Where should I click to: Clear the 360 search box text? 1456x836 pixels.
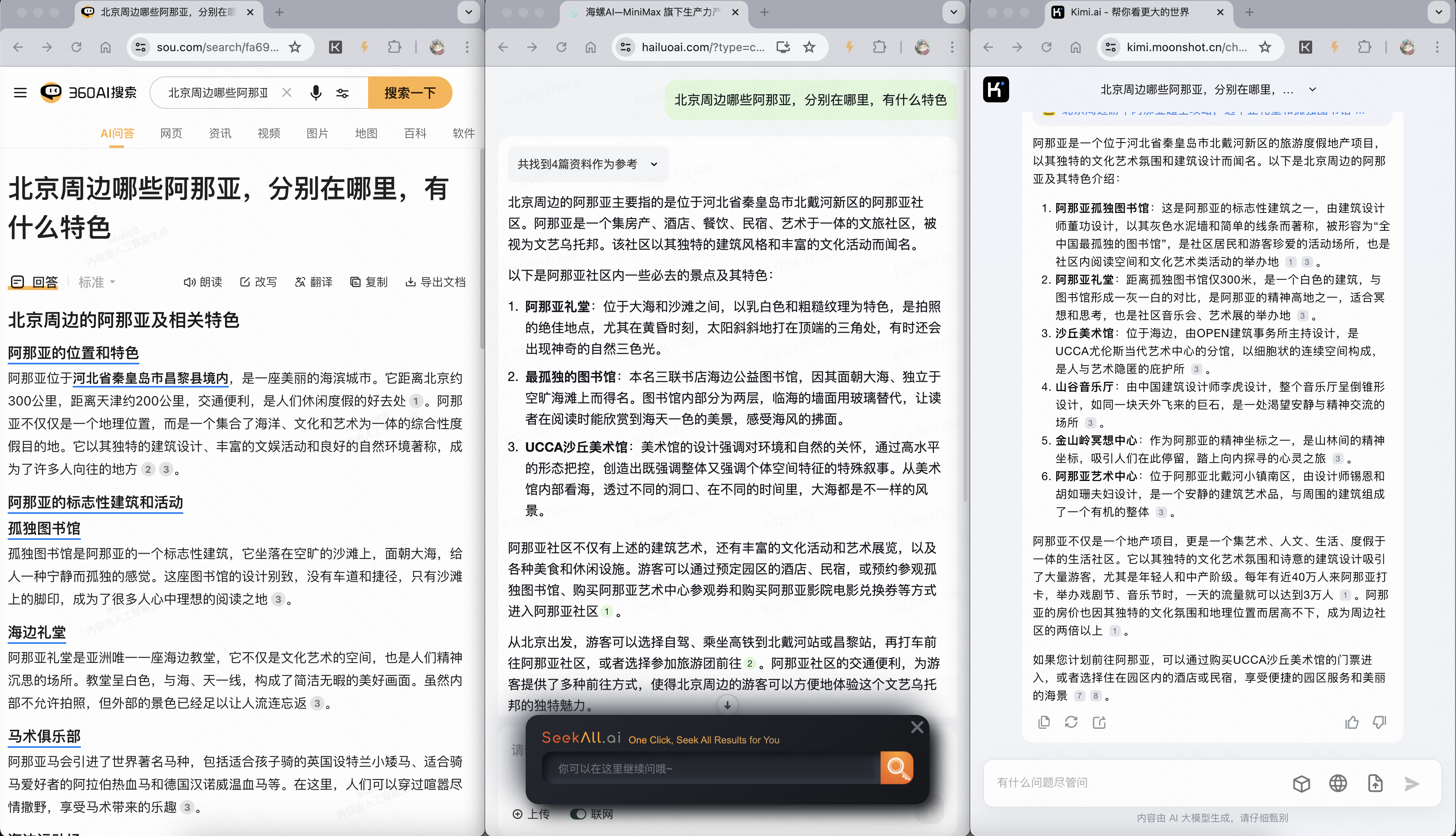point(286,93)
